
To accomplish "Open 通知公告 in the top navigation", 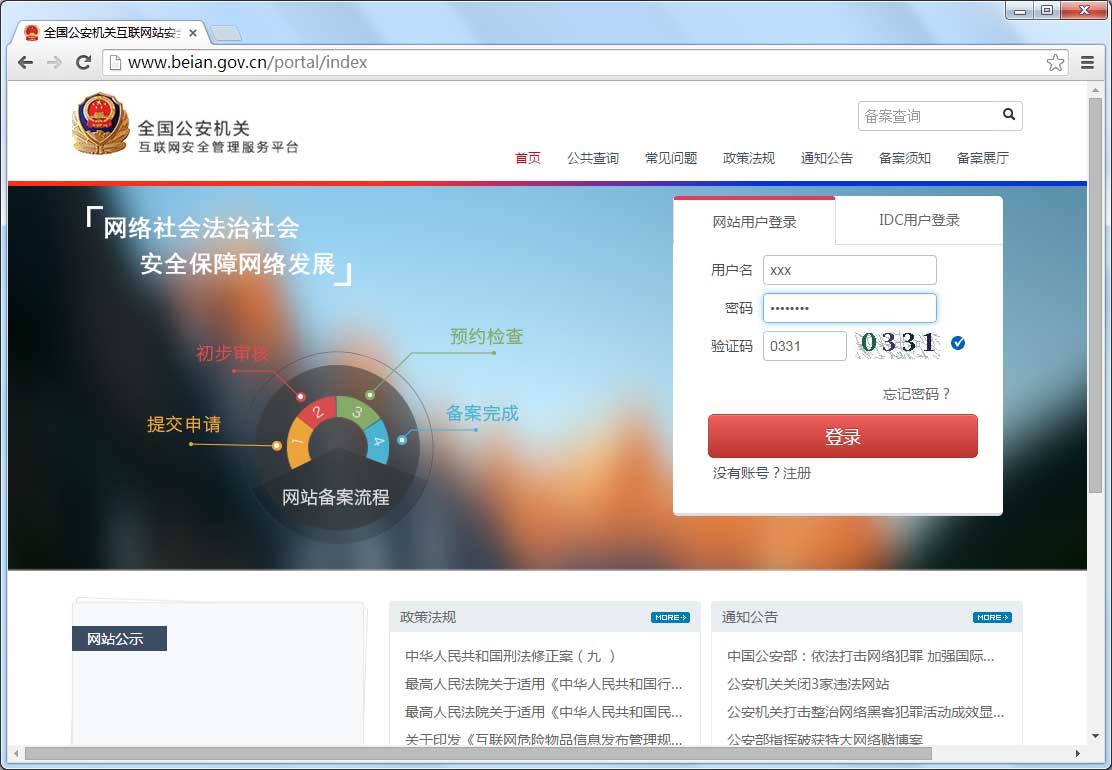I will click(827, 158).
